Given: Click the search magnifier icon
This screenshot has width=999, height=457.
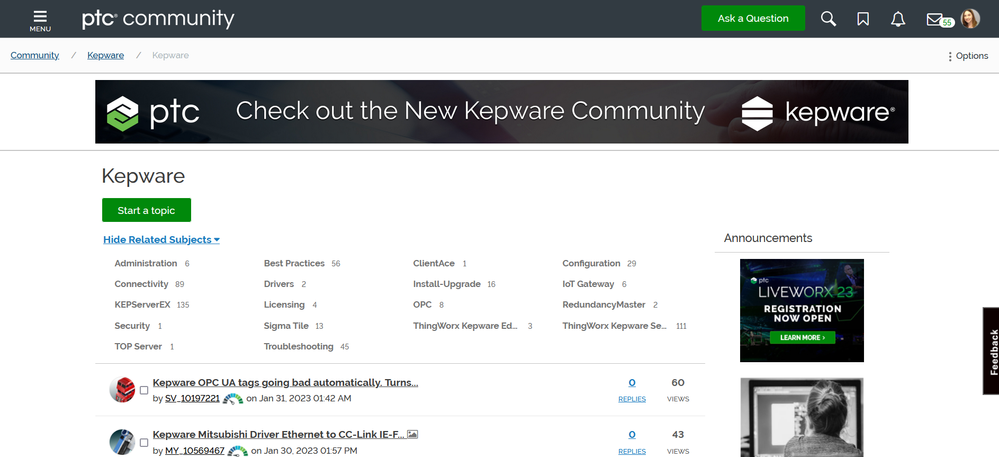Looking at the screenshot, I should [x=828, y=19].
